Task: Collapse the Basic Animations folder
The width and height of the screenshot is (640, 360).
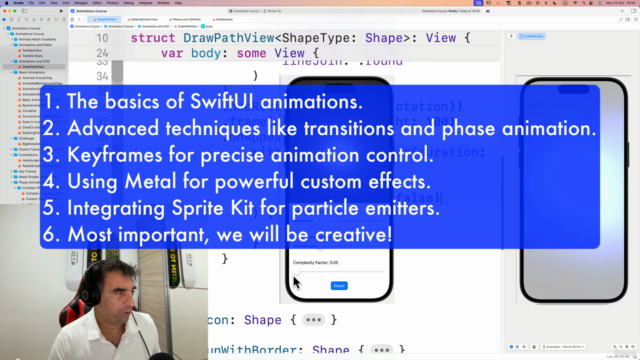Action: 12,72
